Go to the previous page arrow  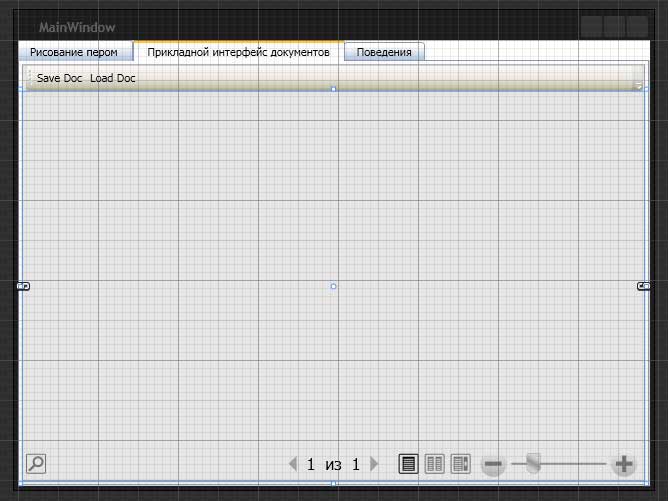293,464
